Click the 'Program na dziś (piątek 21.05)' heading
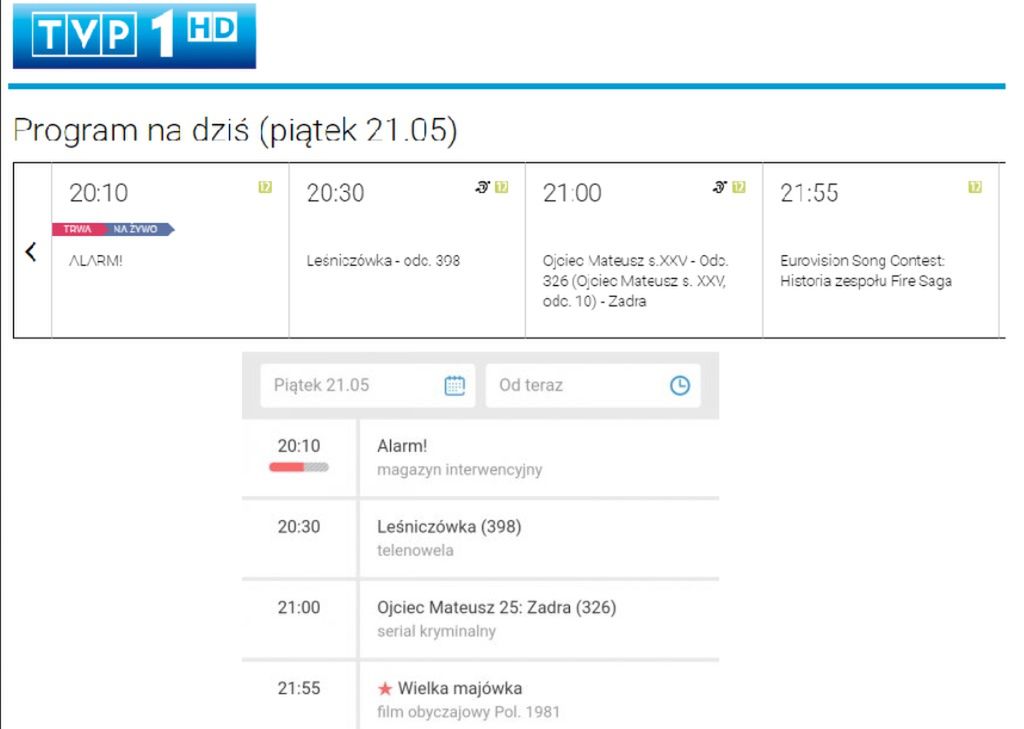Viewport: 1024px width, 729px height. coord(235,130)
